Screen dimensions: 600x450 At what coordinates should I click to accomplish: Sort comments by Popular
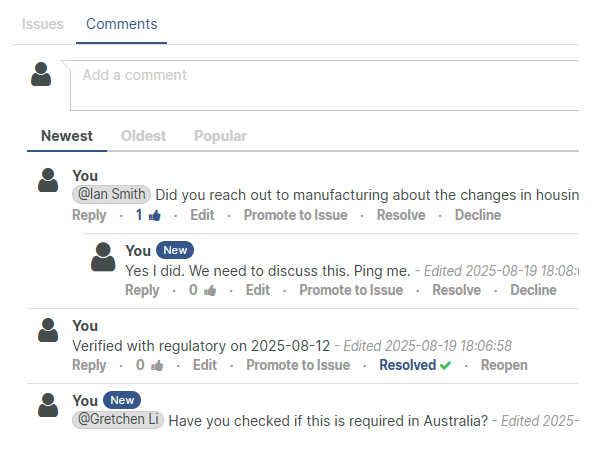pyautogui.click(x=220, y=136)
